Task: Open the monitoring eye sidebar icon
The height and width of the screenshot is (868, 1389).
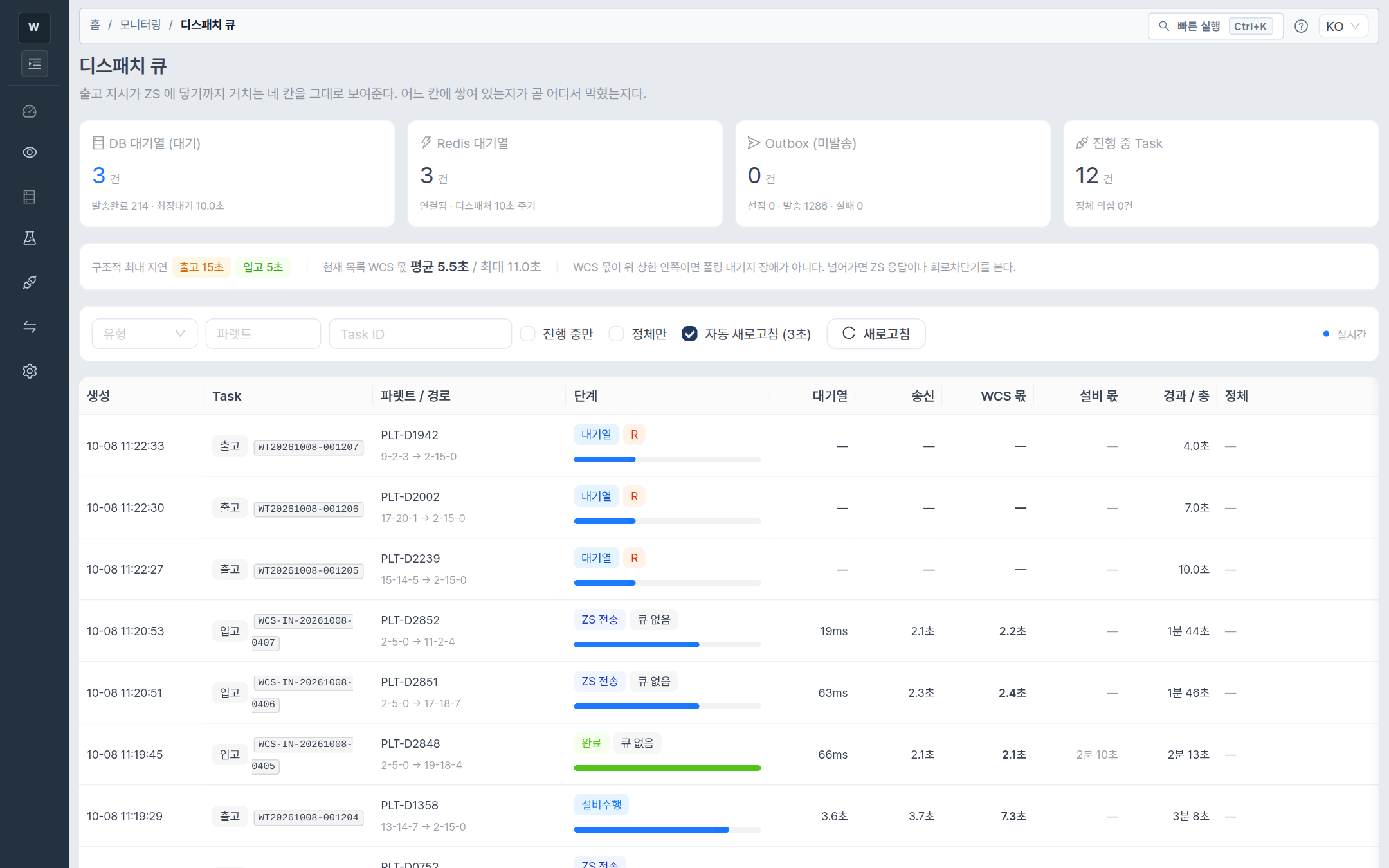Action: [x=30, y=152]
